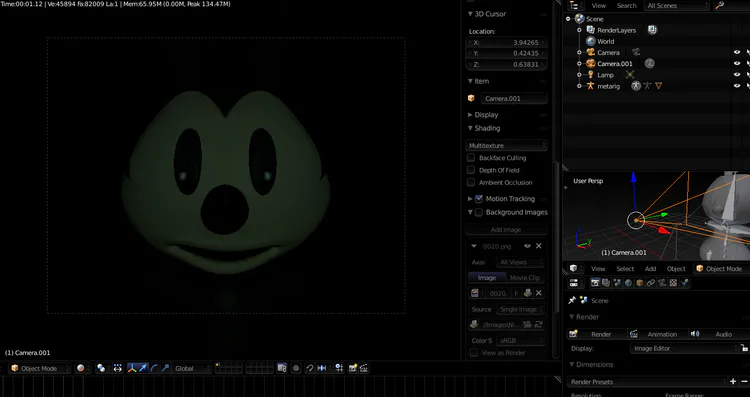Open outliner Search menu
750x397 pixels.
tap(627, 5)
